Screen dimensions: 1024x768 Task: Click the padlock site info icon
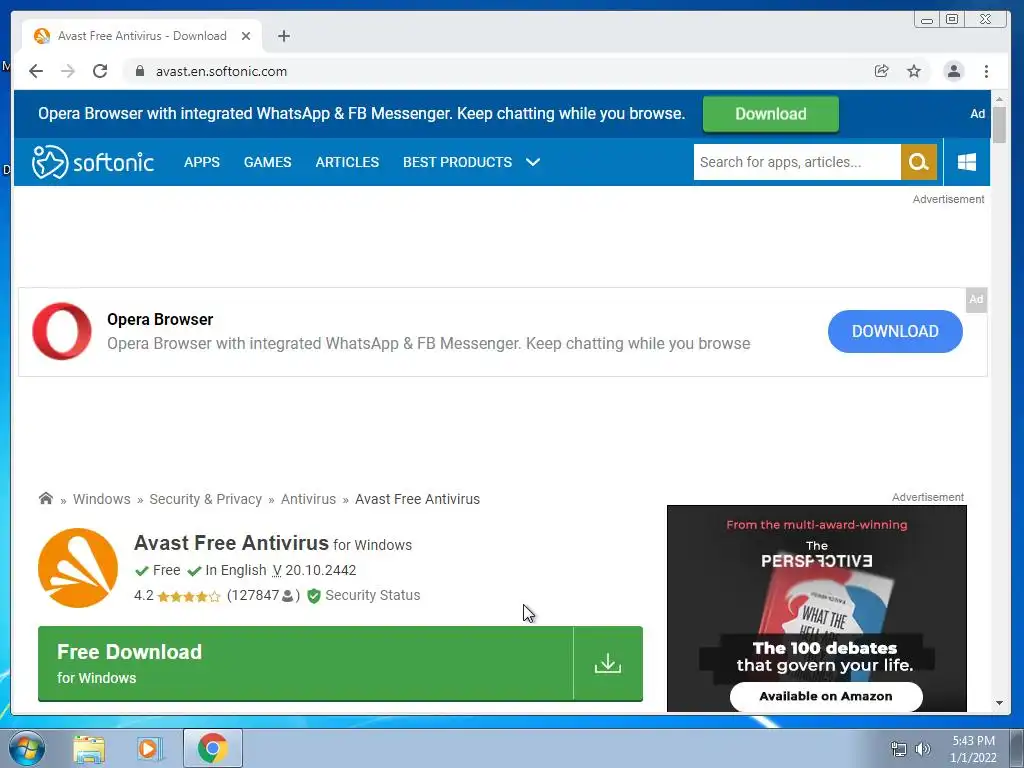(139, 71)
